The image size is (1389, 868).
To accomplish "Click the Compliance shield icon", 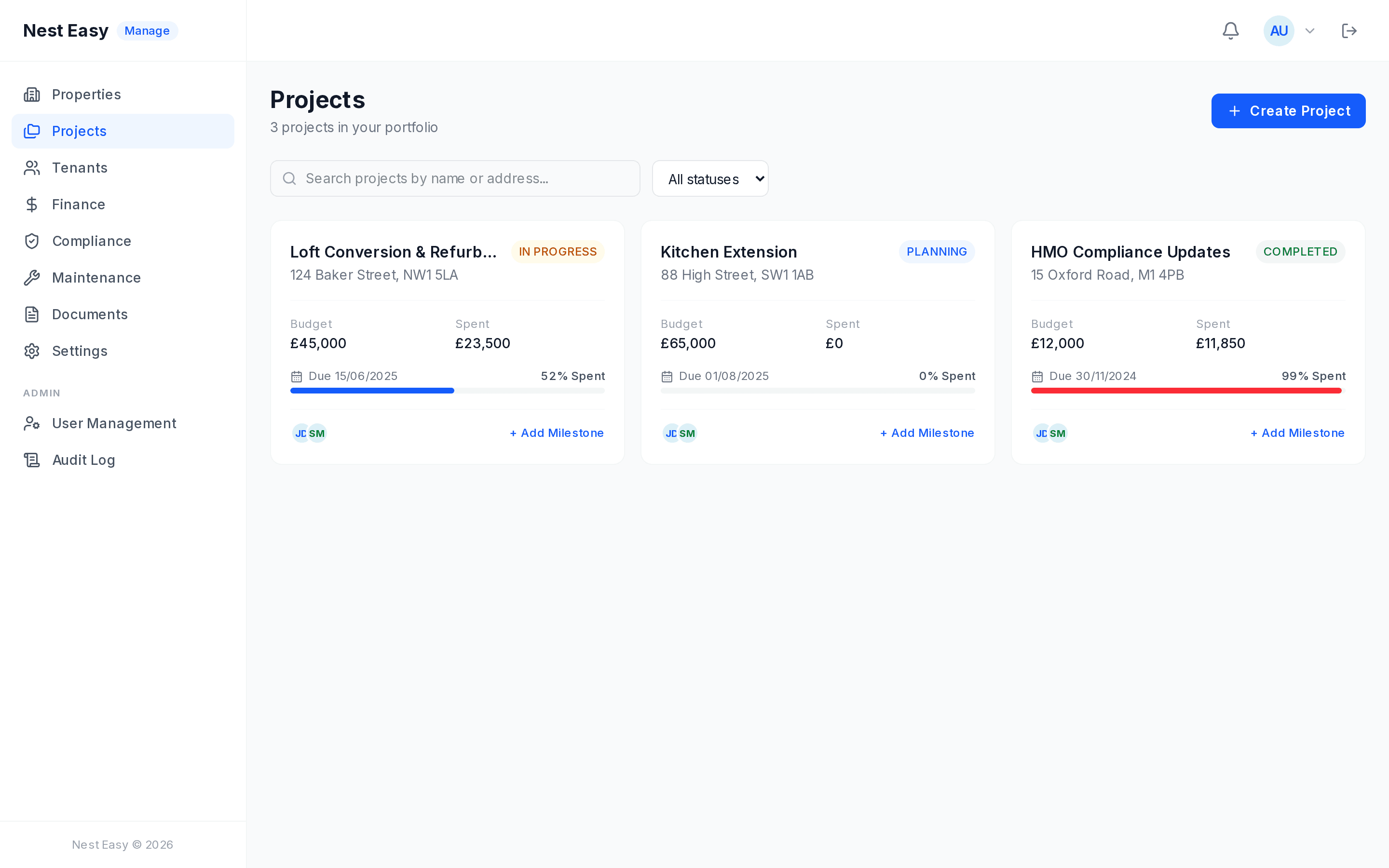I will coord(31,241).
